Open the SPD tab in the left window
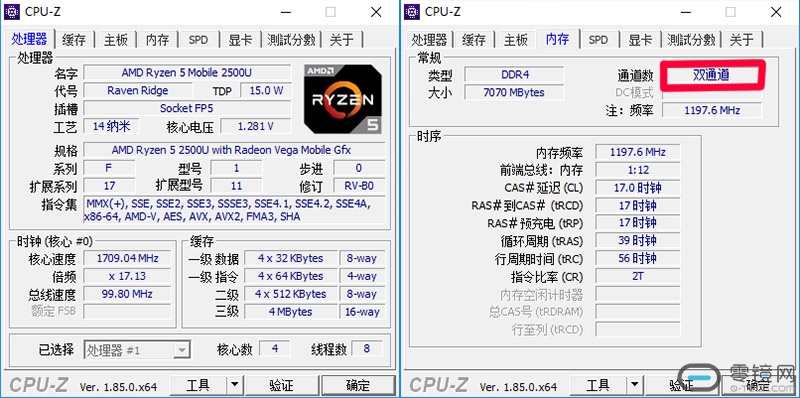 click(x=198, y=40)
